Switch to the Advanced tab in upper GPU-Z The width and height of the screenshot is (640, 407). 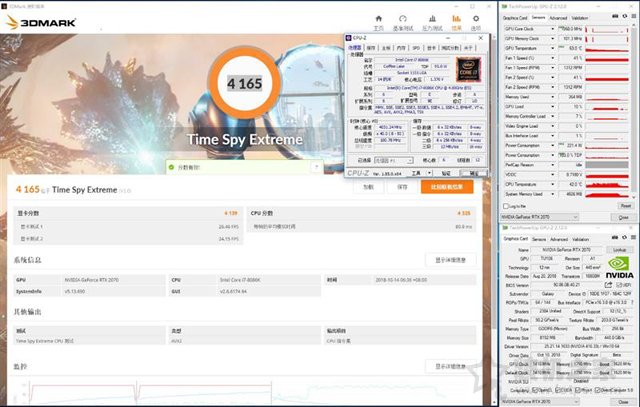pos(558,17)
